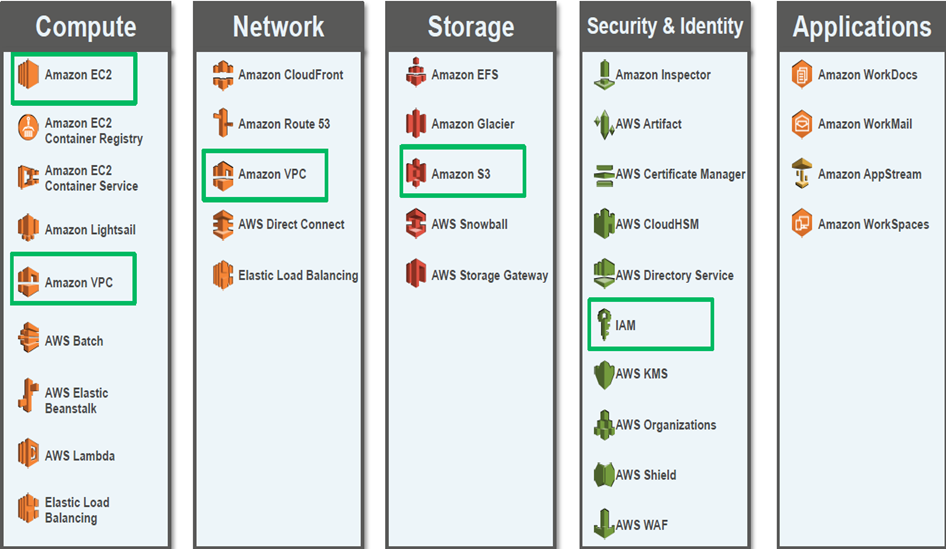Select the Amazon WorkSpaces label
The image size is (946, 549).
coord(873,224)
